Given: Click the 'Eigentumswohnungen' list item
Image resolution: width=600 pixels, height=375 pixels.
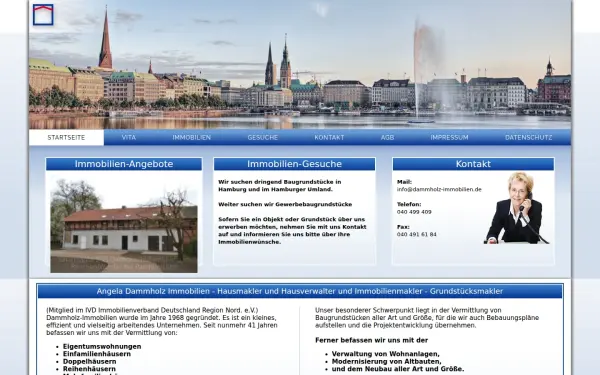Looking at the screenshot, I should point(102,346).
